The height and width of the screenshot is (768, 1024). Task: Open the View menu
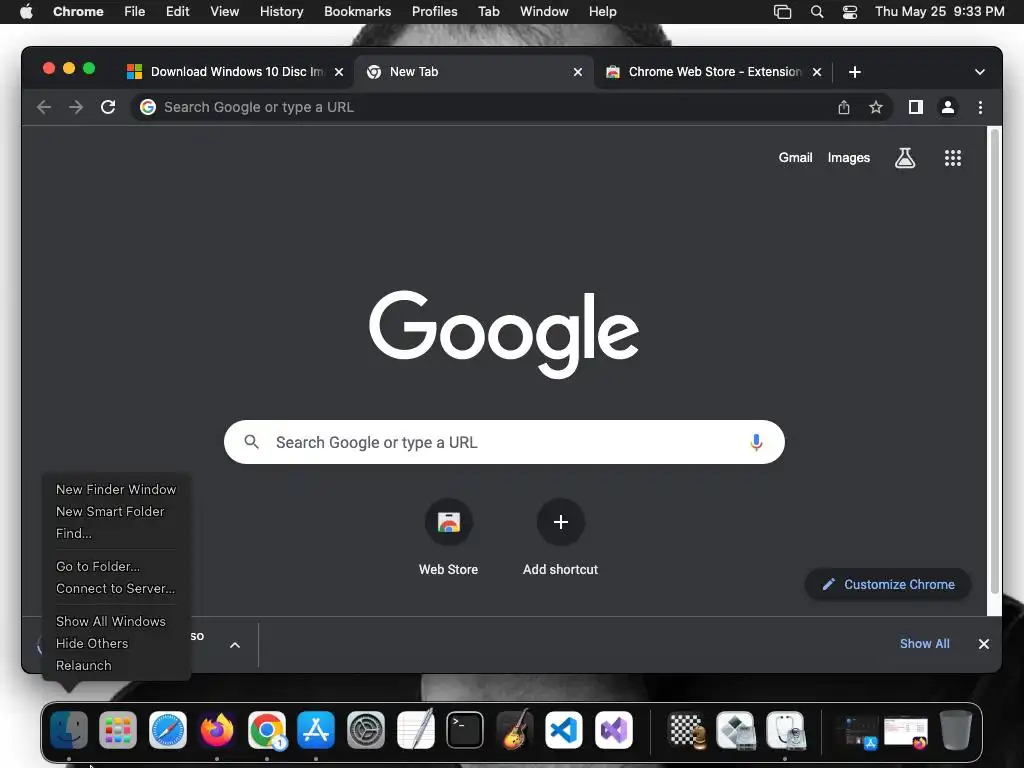tap(224, 12)
